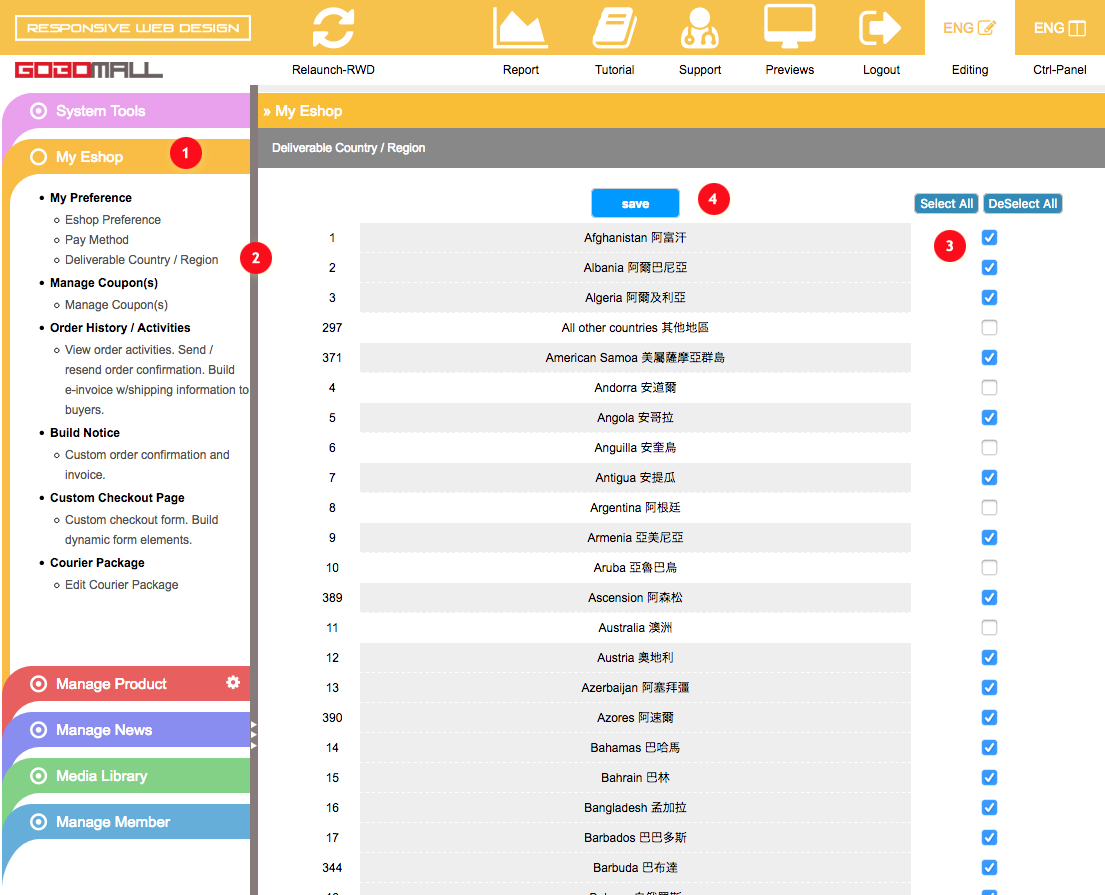The height and width of the screenshot is (895, 1105).
Task: Uncheck the Ascension checkbox
Action: point(989,598)
